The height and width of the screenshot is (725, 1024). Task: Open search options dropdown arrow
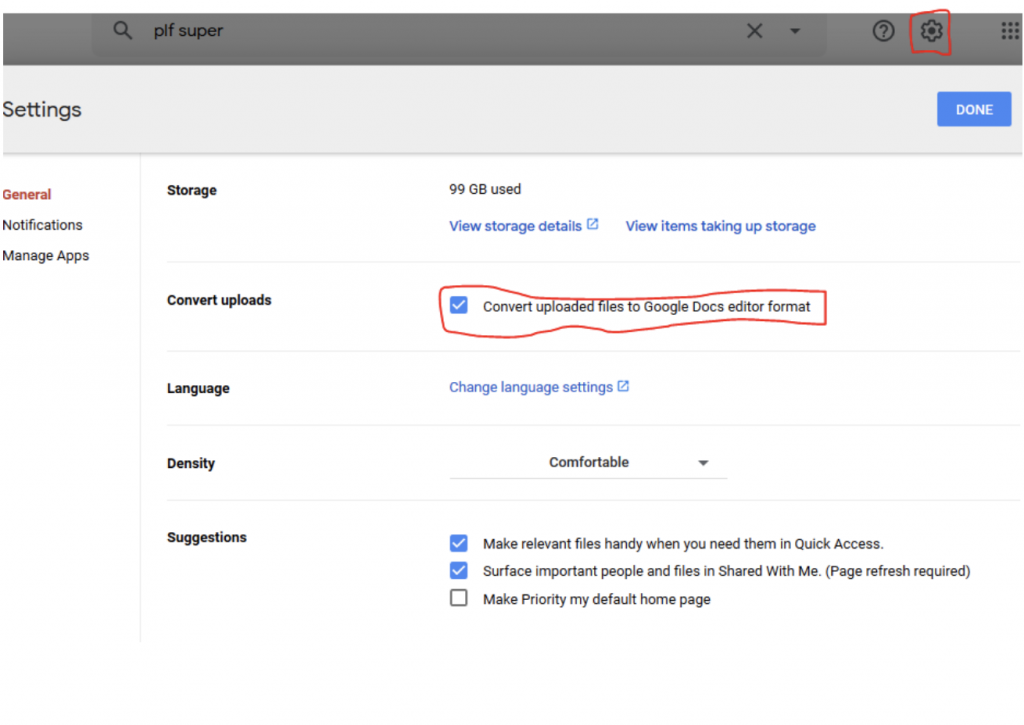pyautogui.click(x=795, y=31)
